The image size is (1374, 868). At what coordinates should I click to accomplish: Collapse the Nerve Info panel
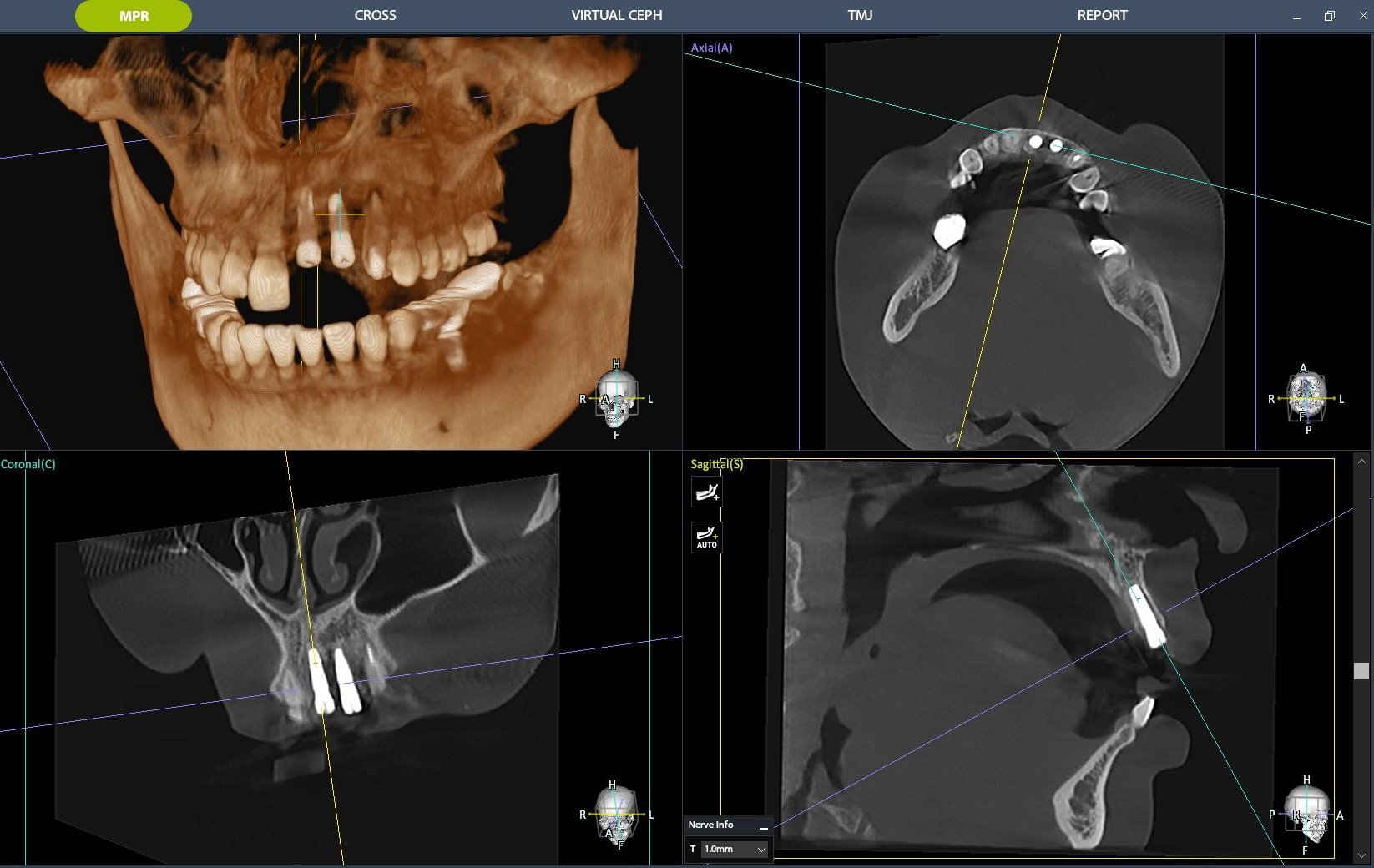click(763, 826)
